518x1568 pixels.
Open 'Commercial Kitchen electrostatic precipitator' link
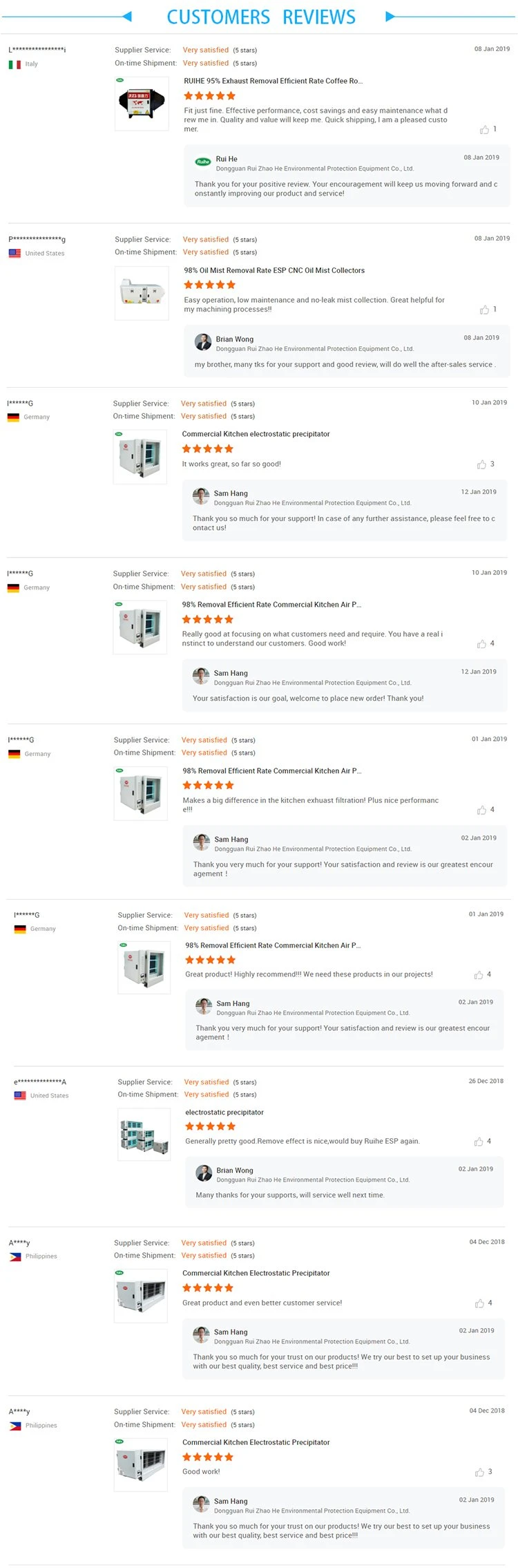[x=256, y=434]
